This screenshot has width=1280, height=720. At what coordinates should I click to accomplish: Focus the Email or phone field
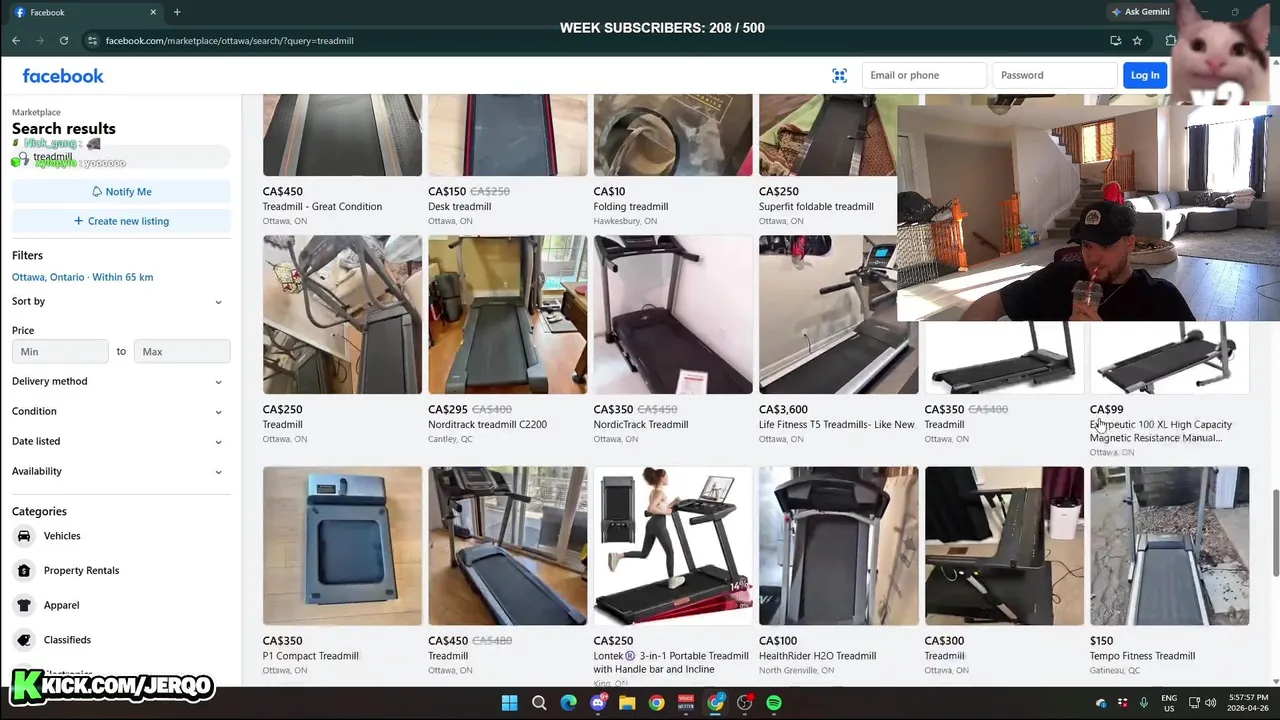pos(924,75)
